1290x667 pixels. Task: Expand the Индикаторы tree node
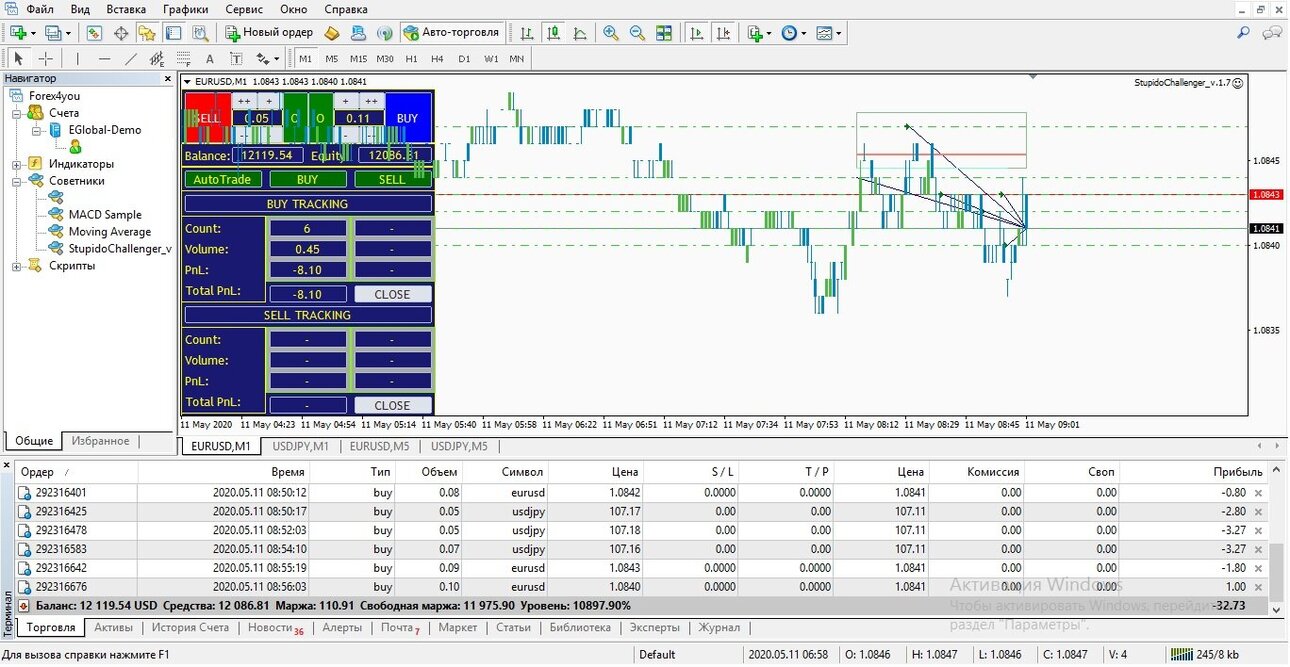[16, 164]
